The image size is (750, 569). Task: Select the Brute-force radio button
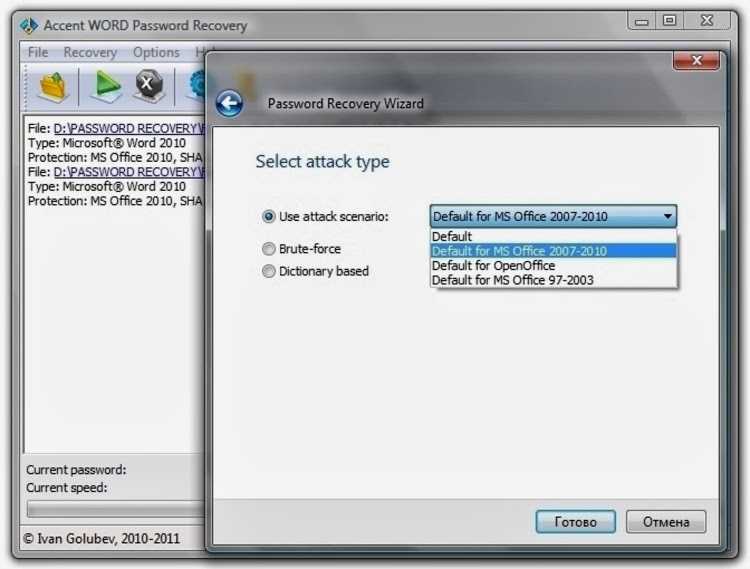(269, 249)
